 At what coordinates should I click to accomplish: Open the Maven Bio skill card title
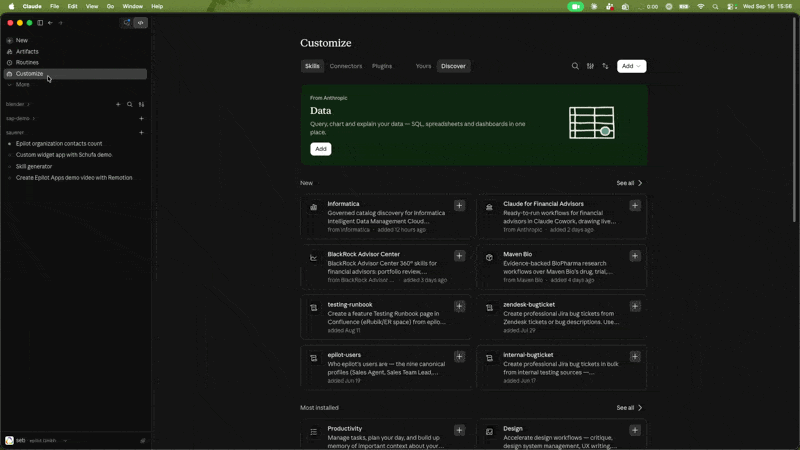point(517,254)
